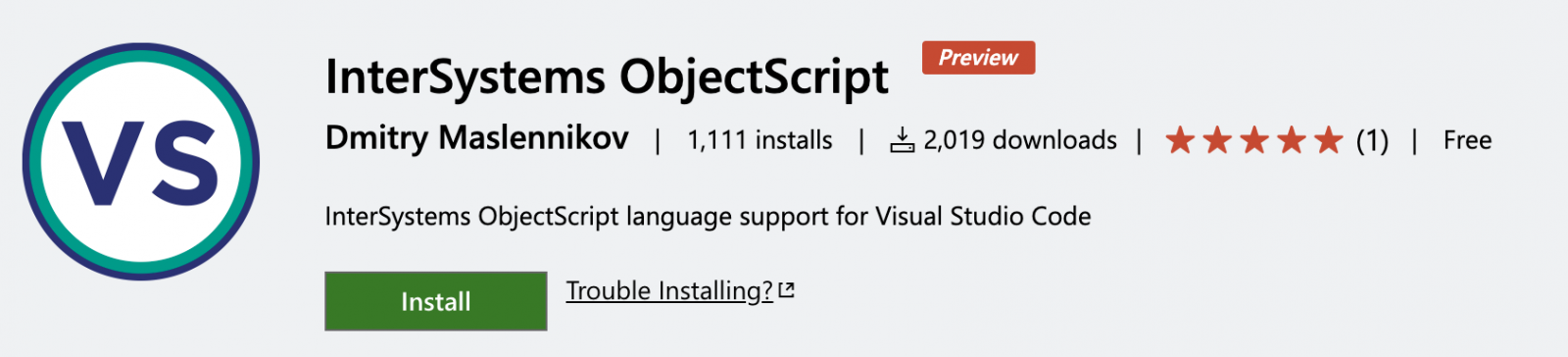Select the fourth rating star
1568x357 pixels.
click(x=1292, y=140)
